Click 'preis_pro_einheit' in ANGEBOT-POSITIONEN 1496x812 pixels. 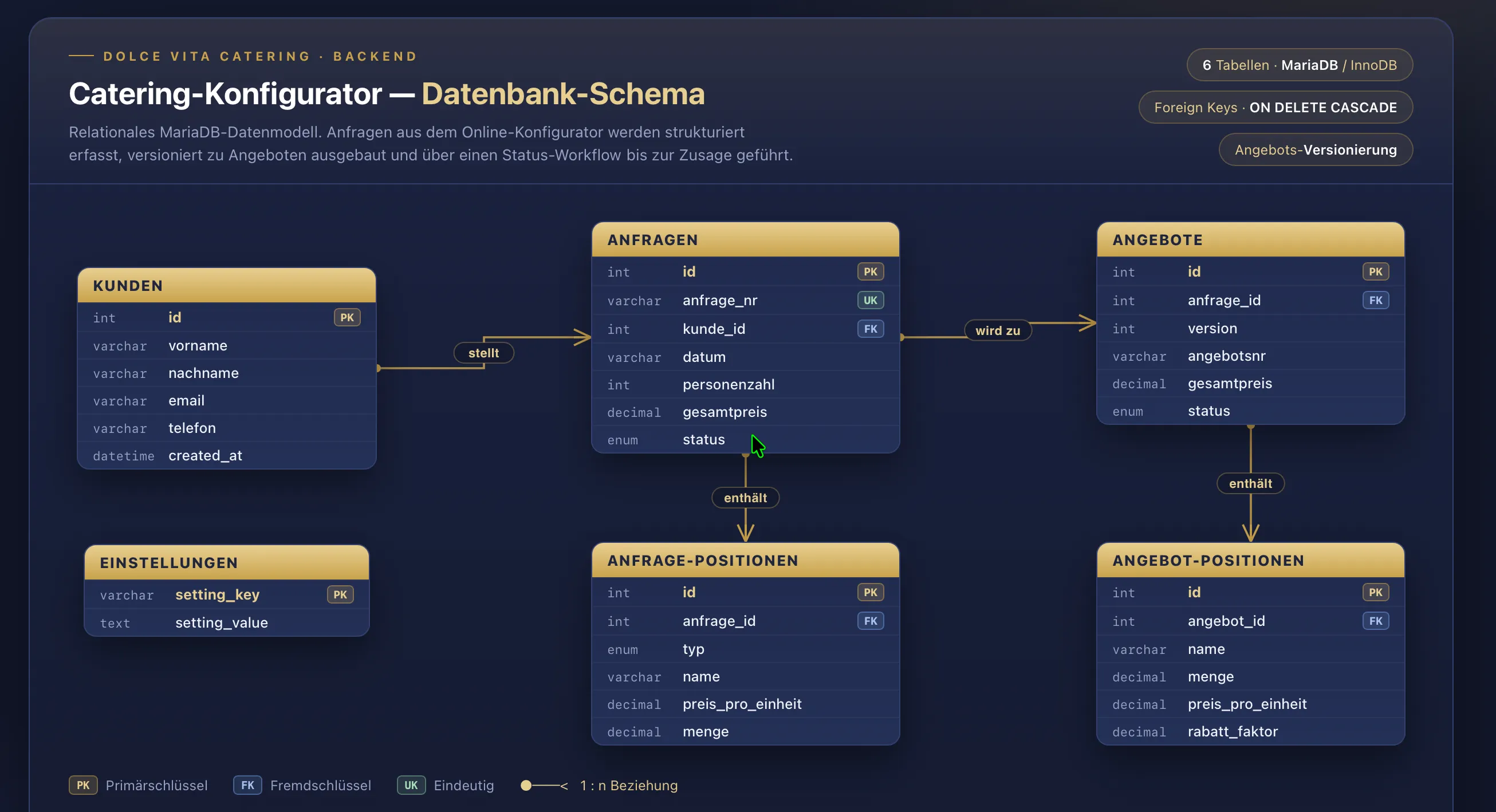(x=1250, y=704)
